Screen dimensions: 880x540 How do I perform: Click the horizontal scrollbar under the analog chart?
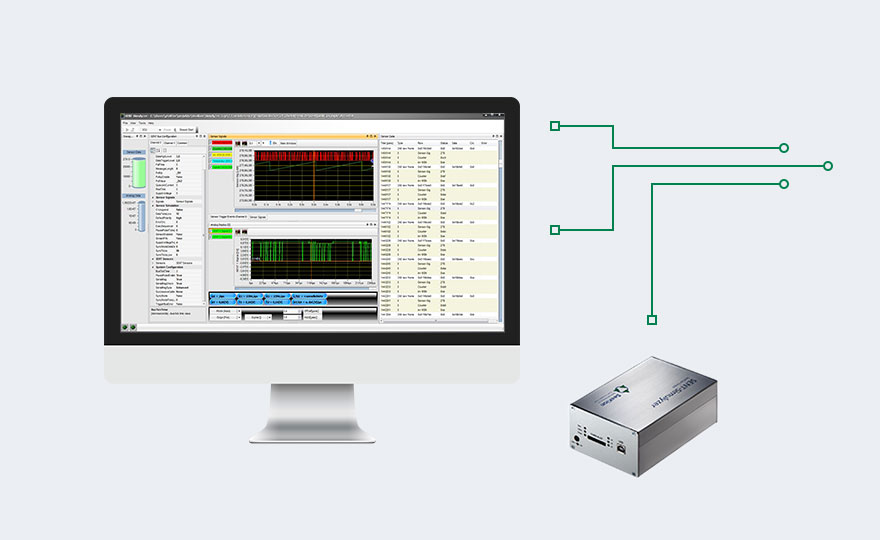tap(306, 288)
